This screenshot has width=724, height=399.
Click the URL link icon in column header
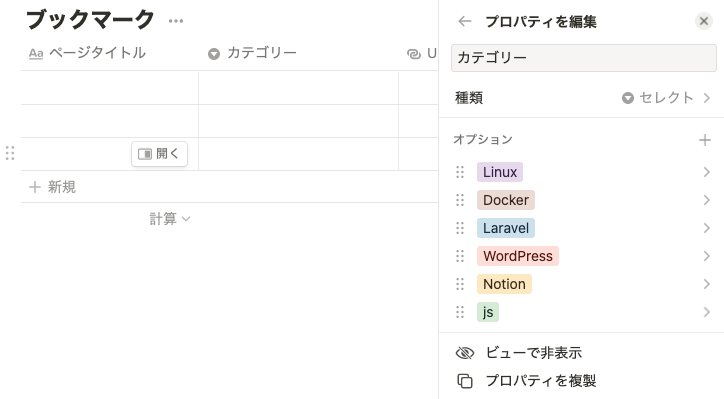point(414,54)
